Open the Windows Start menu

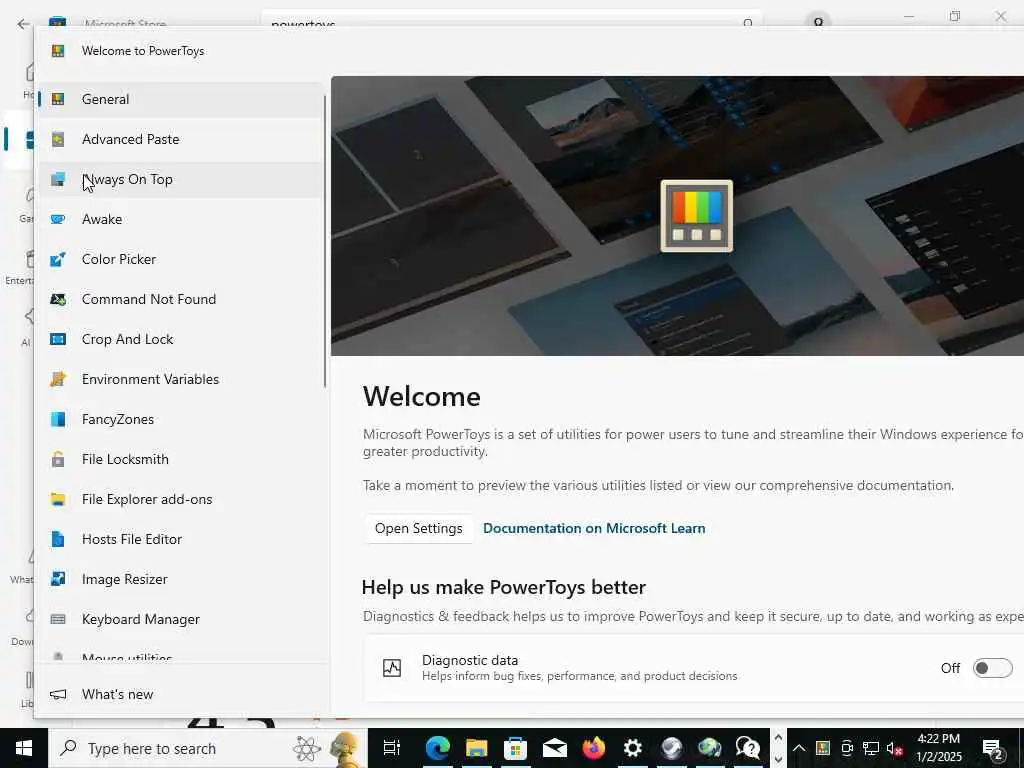pyautogui.click(x=24, y=748)
